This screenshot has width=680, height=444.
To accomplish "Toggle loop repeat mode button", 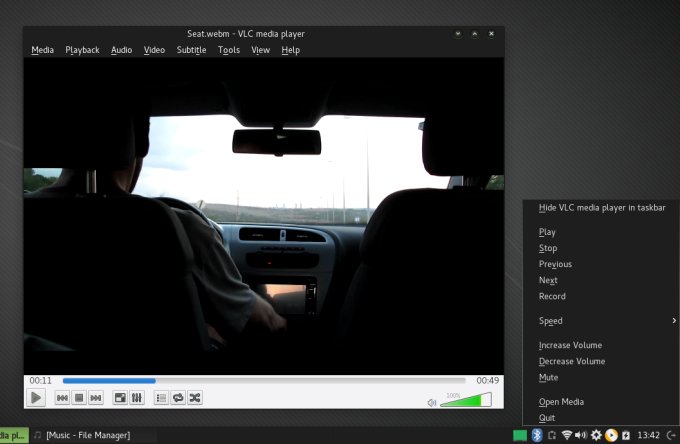I will click(178, 398).
